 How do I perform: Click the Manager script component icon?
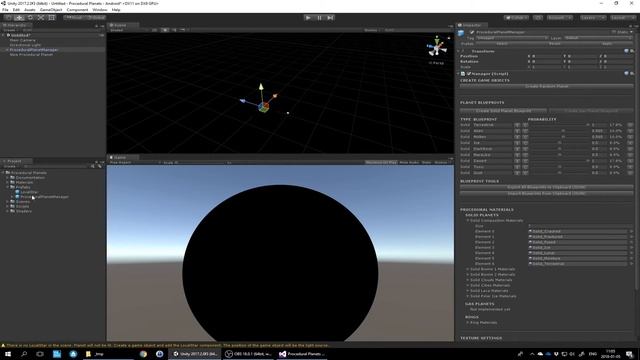463,74
